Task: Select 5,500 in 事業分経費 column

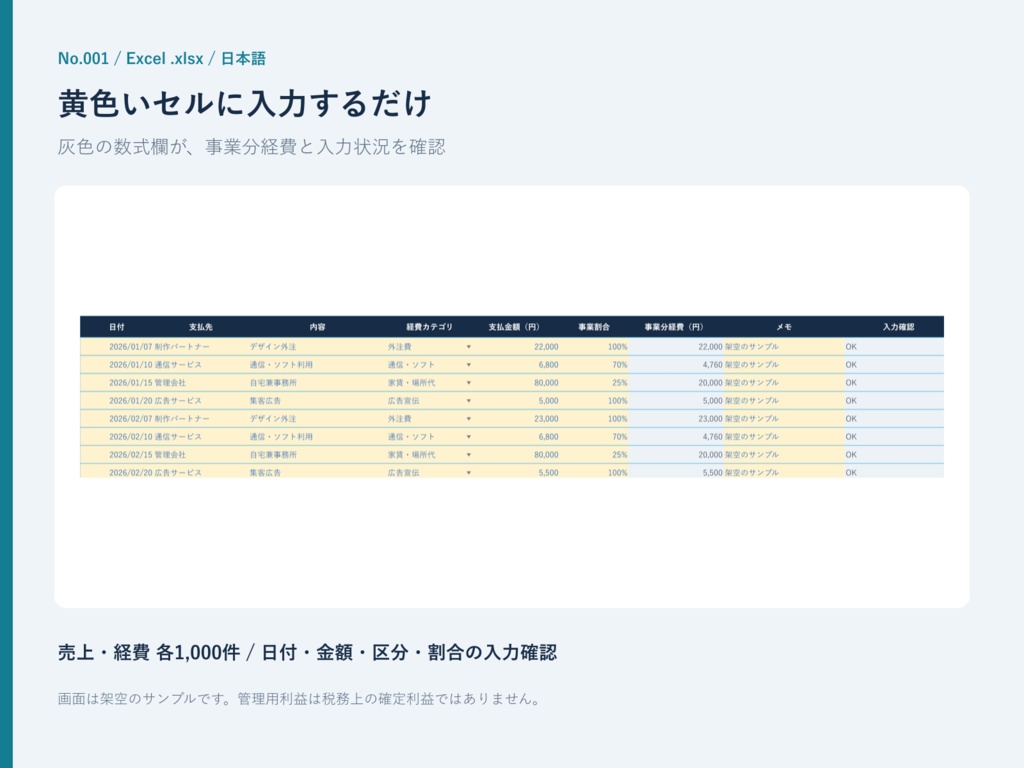Action: 712,473
